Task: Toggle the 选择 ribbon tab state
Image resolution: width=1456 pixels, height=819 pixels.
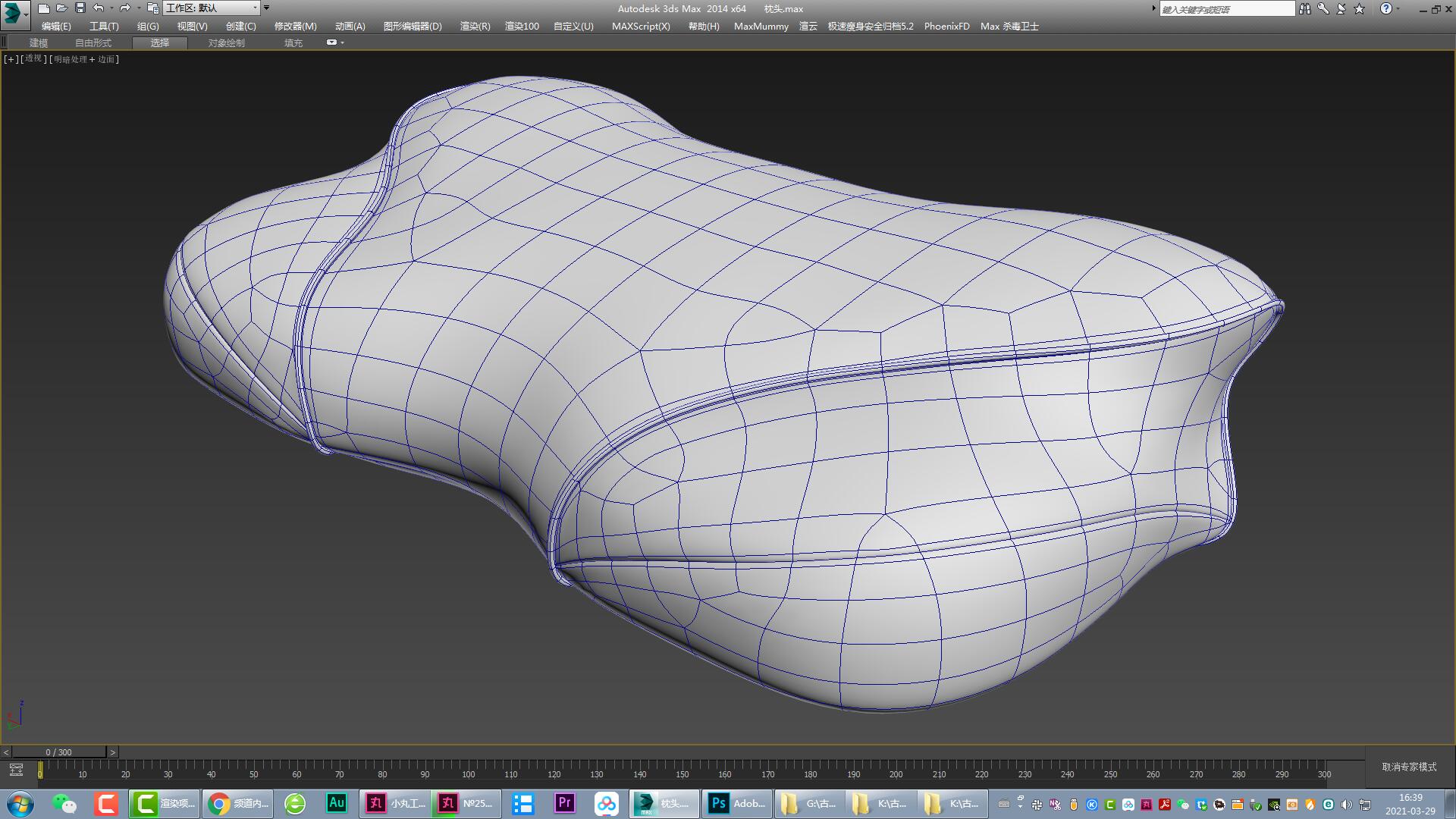Action: coord(159,43)
